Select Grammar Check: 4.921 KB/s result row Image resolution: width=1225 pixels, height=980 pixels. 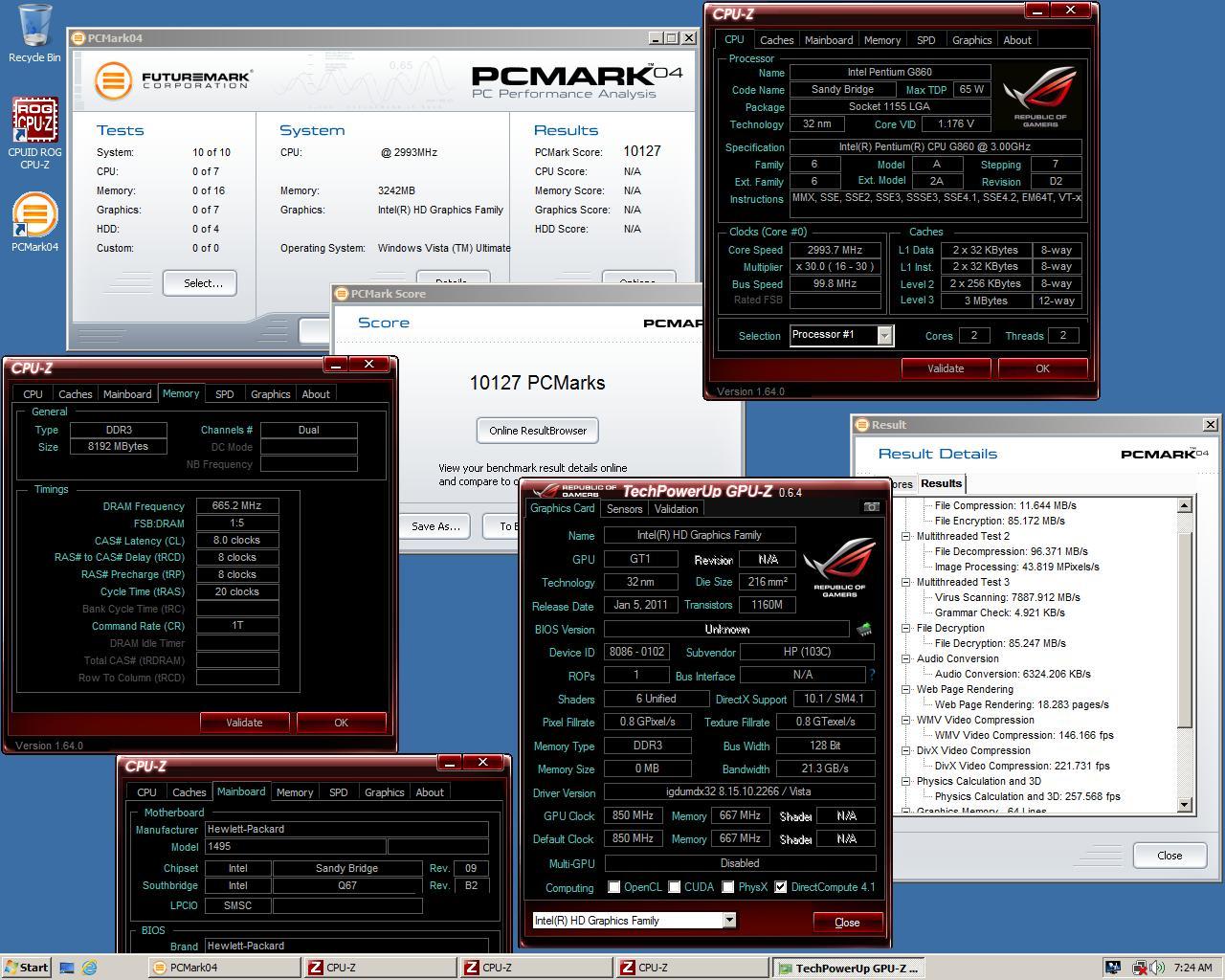point(999,612)
